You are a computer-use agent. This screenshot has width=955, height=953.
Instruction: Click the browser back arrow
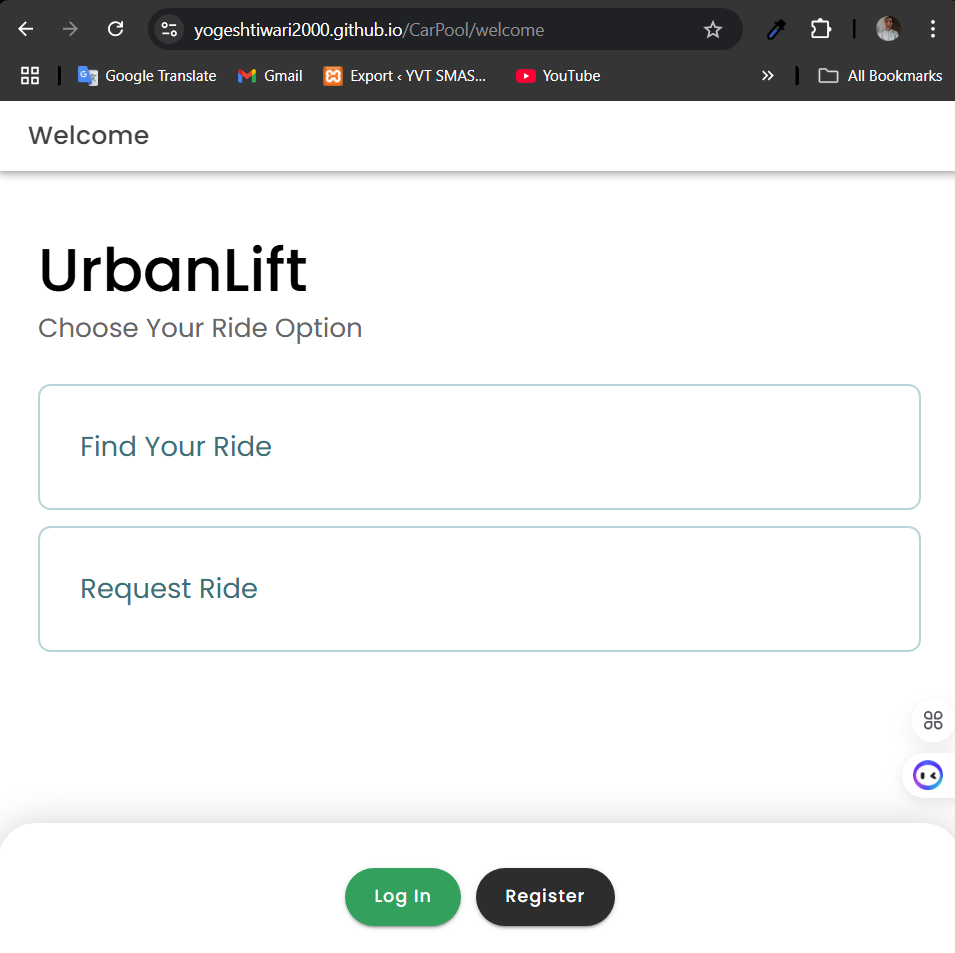pos(26,29)
